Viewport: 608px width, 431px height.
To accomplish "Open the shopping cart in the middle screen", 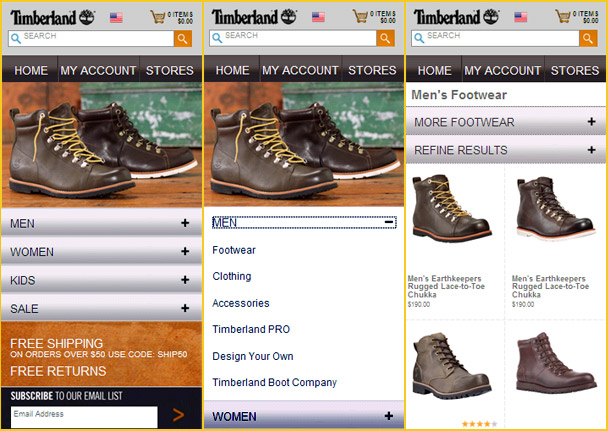I will pos(374,16).
